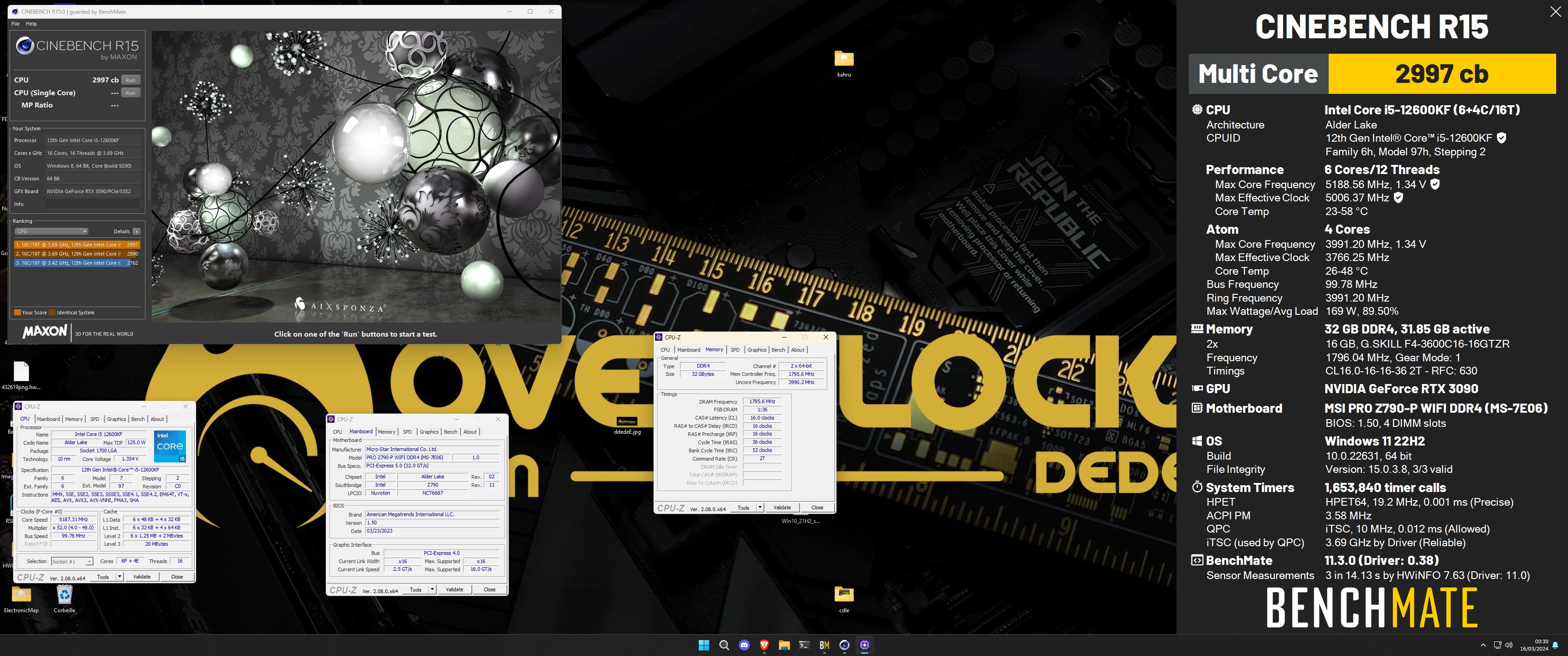1568x656 pixels.
Task: Select ranking entry scoring 2890
Action: [77, 254]
